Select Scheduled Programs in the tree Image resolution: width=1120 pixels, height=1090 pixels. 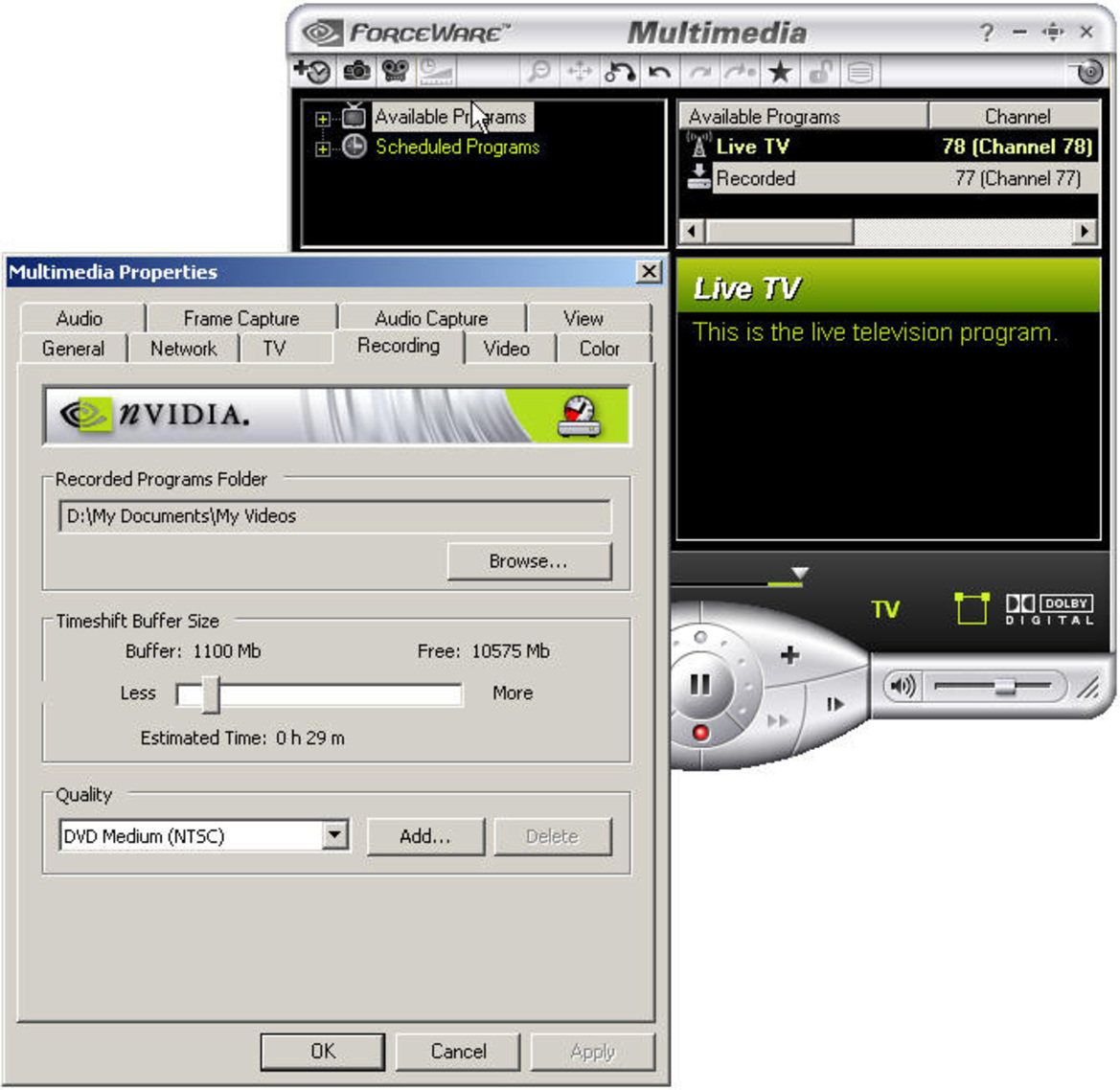[x=457, y=147]
